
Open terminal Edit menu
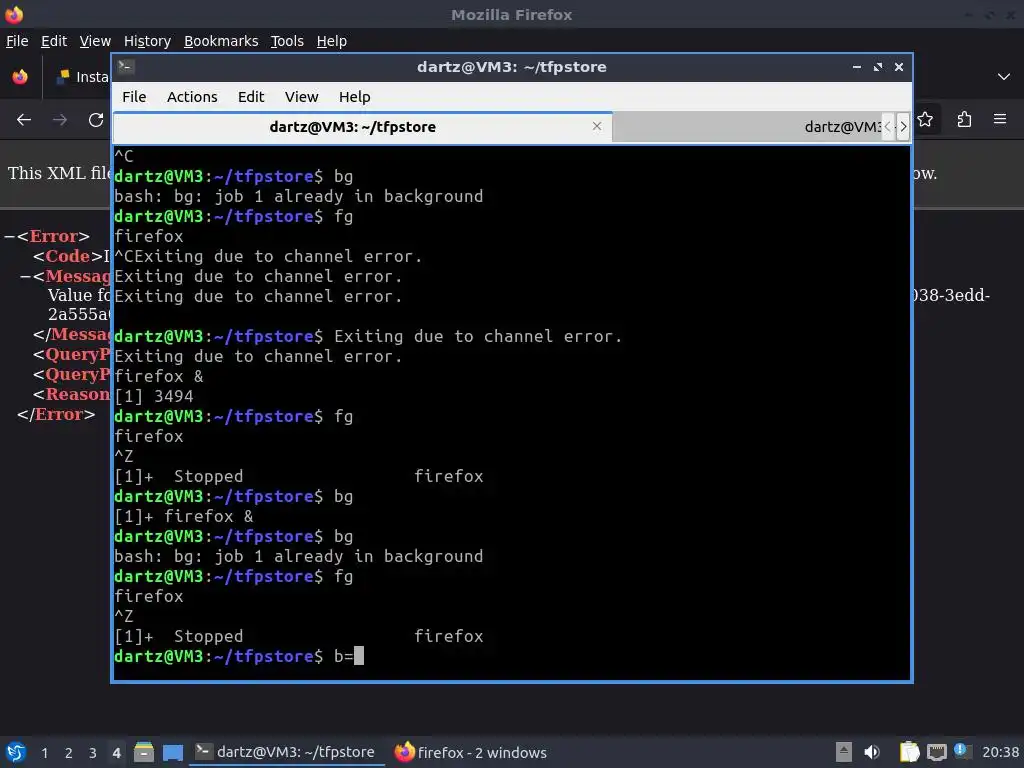pyautogui.click(x=251, y=97)
